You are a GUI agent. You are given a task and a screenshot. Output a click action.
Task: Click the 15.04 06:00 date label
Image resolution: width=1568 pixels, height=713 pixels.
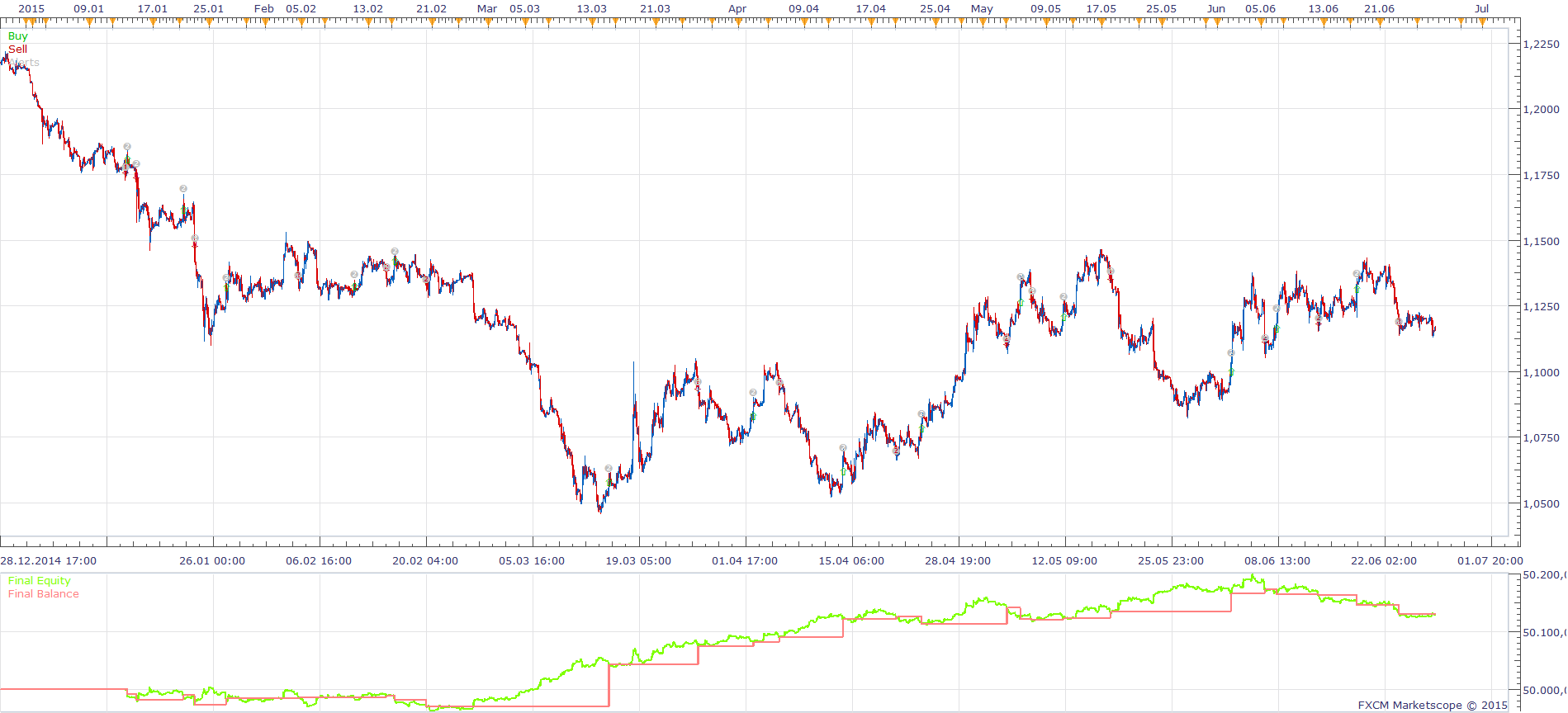point(851,561)
